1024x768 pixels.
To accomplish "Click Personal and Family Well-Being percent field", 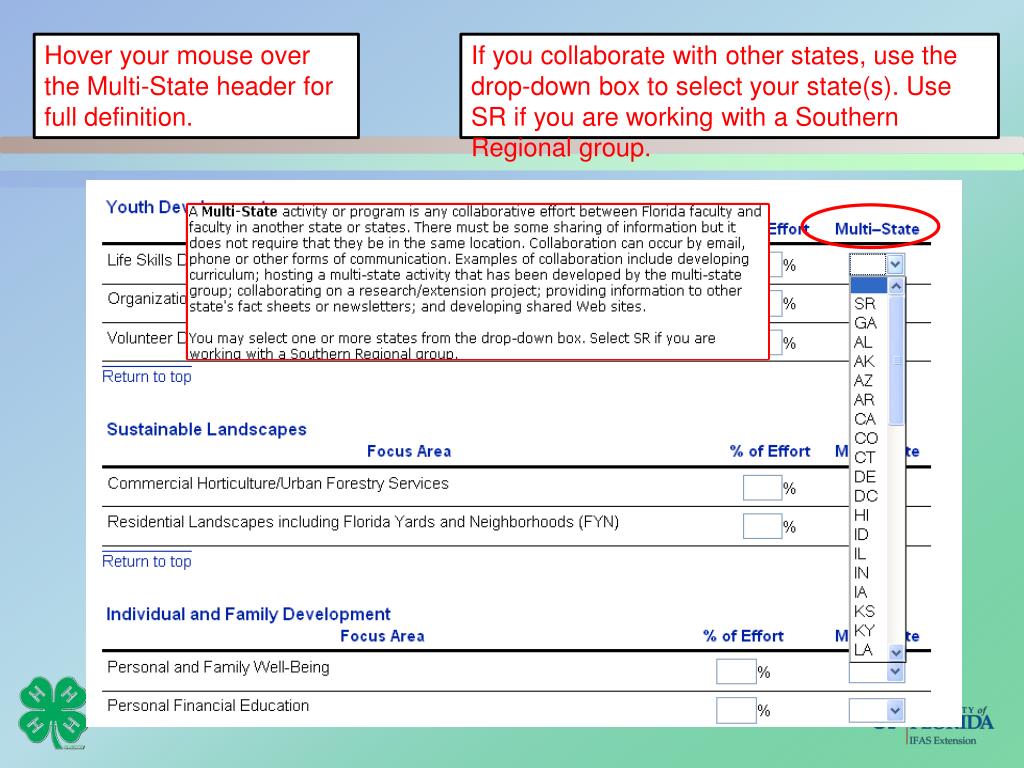I will click(x=736, y=671).
